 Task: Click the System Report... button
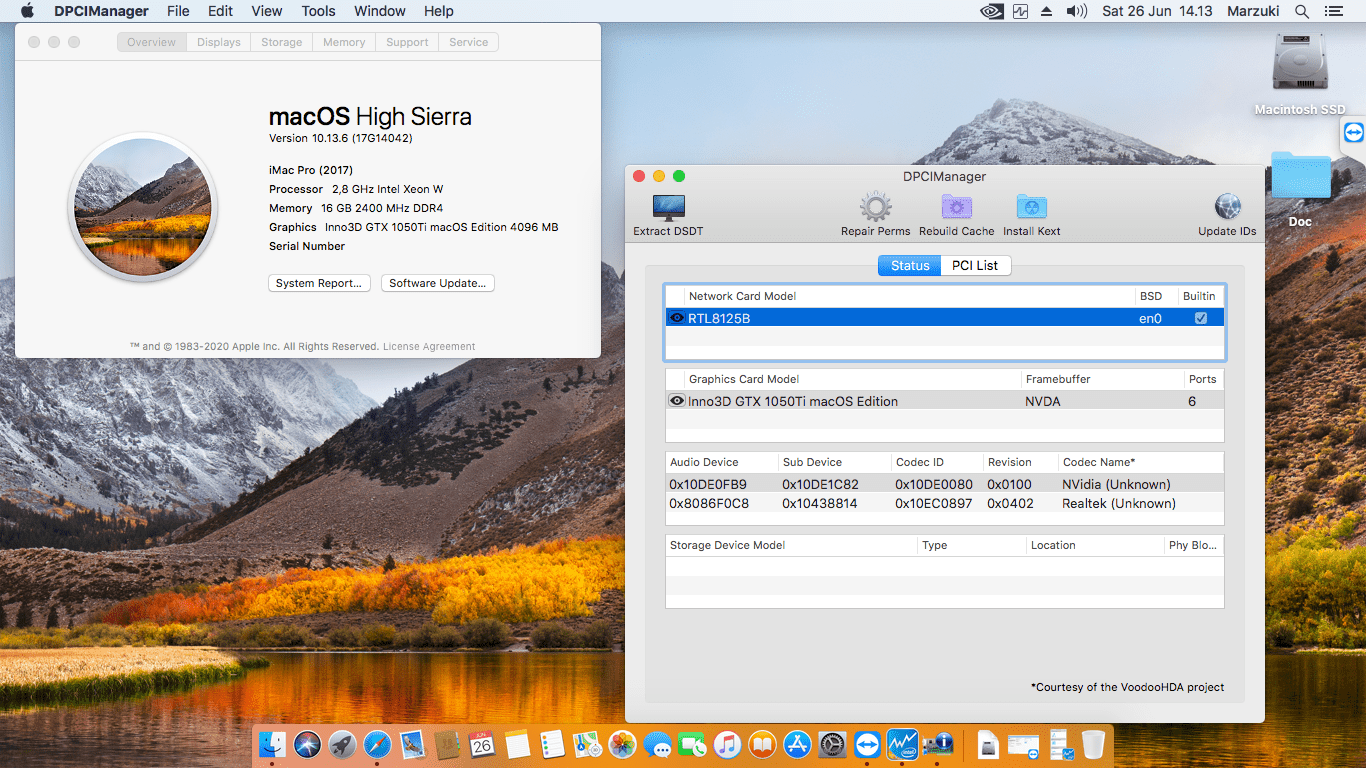[x=320, y=283]
